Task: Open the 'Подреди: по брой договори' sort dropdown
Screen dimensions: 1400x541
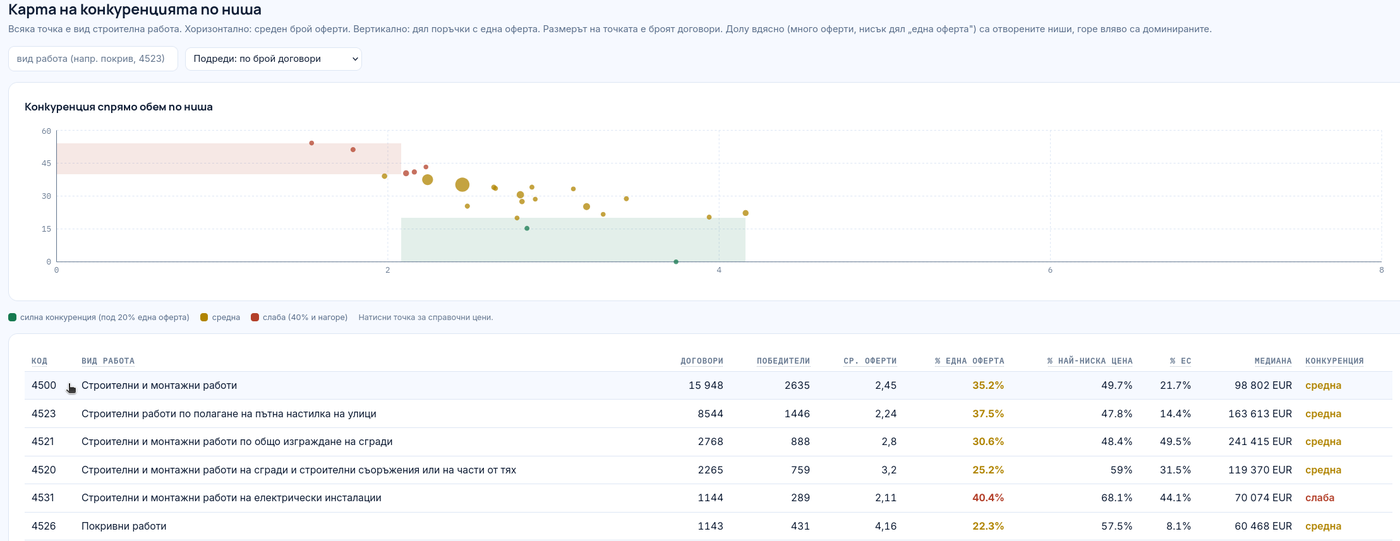Action: click(x=273, y=59)
